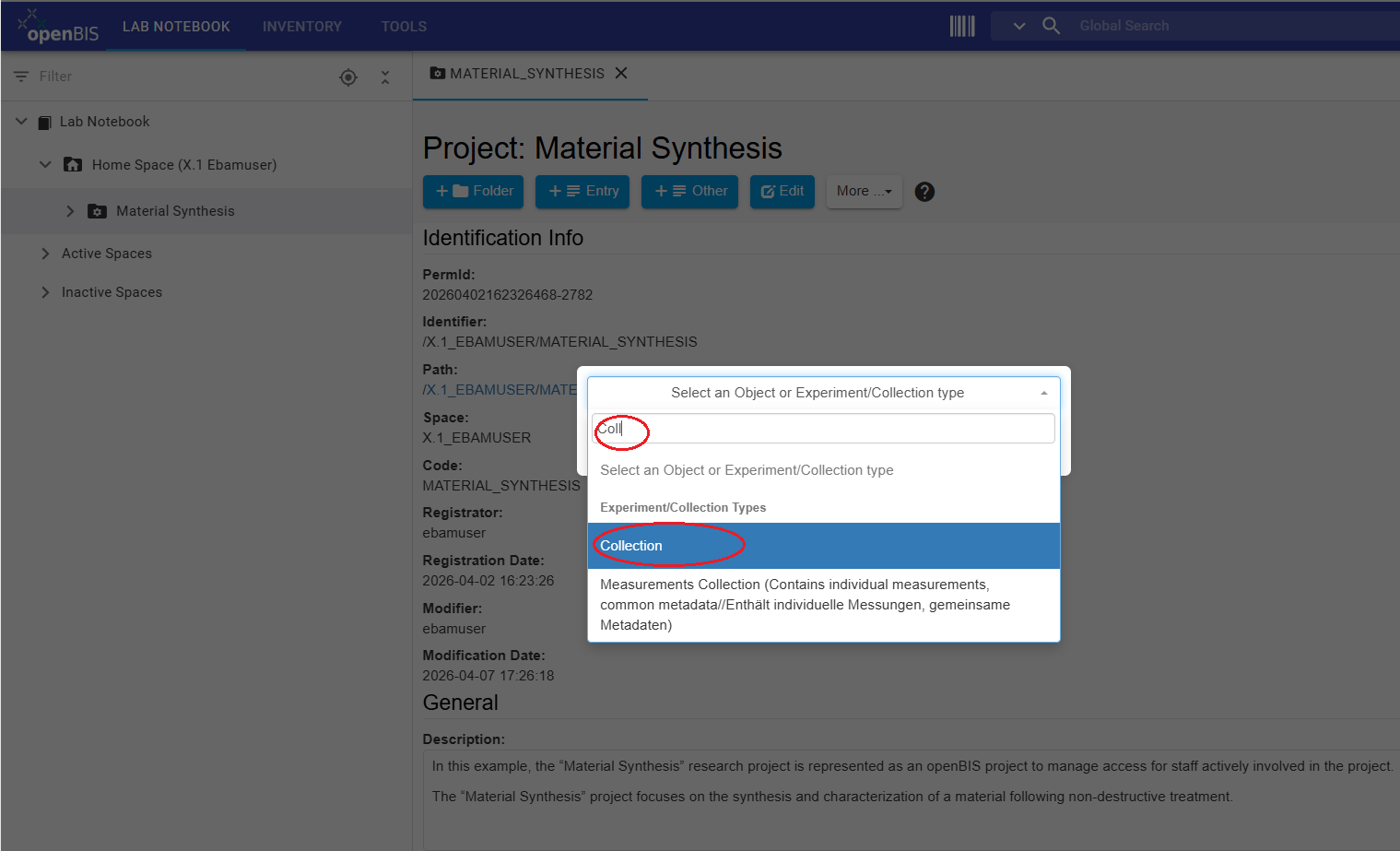This screenshot has height=851, width=1400.
Task: Click the MATERIAL_SYNTHESIS tab icon
Action: pos(438,73)
